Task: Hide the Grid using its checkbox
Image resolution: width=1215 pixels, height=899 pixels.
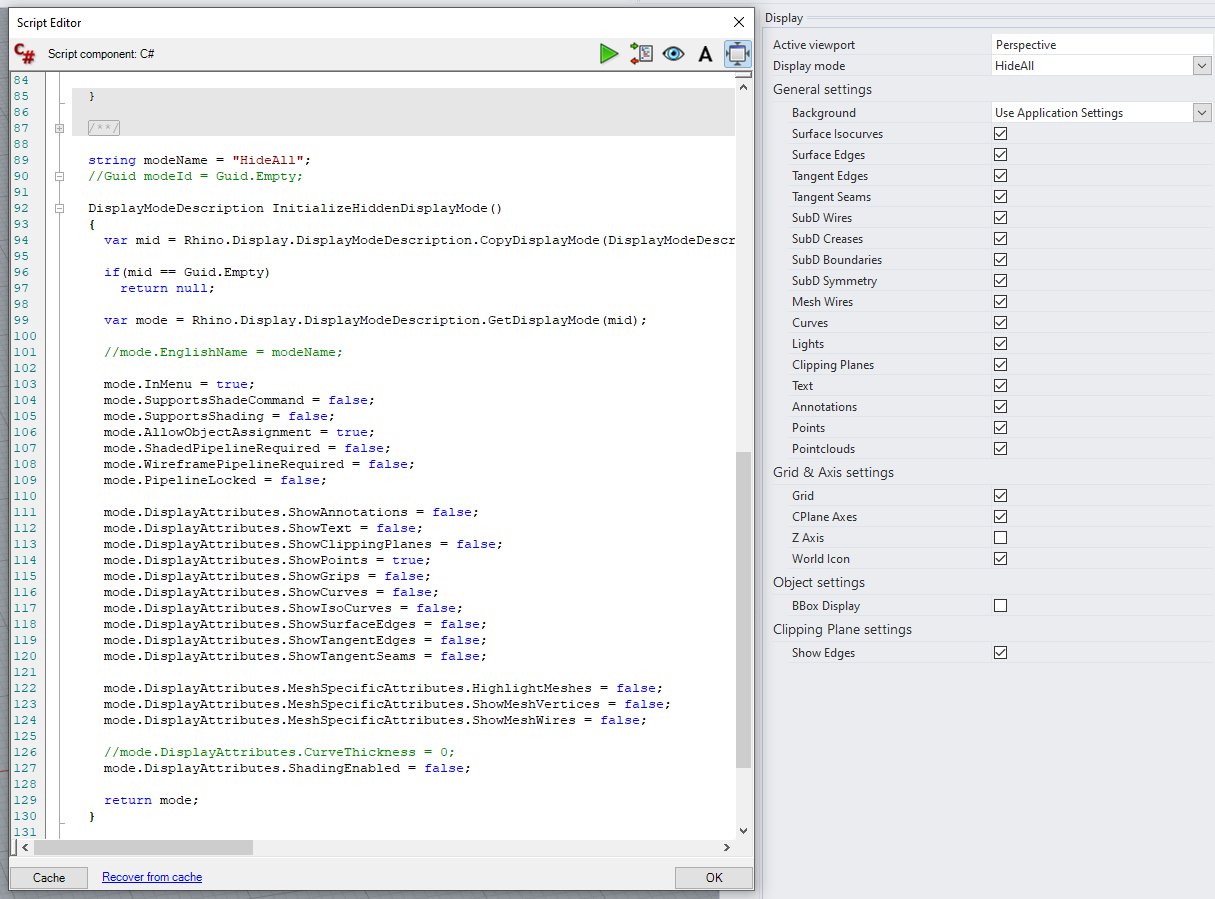Action: pos(1000,496)
